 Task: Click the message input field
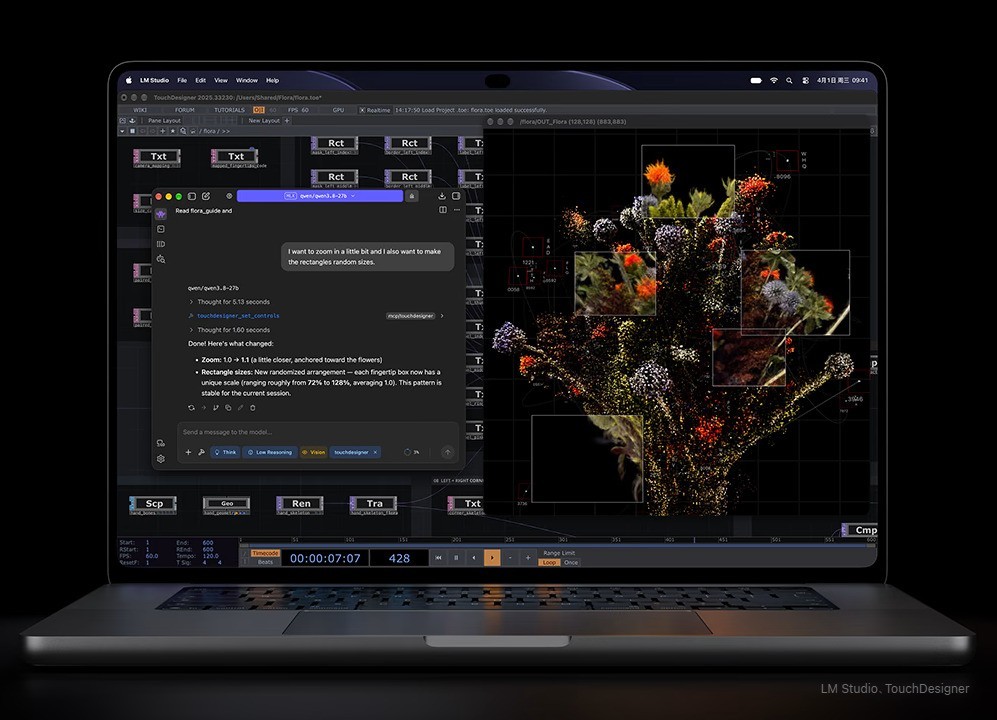pos(317,432)
